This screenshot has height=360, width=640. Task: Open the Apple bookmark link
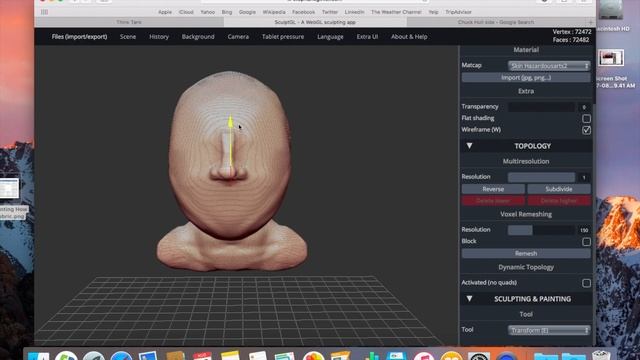[165, 12]
